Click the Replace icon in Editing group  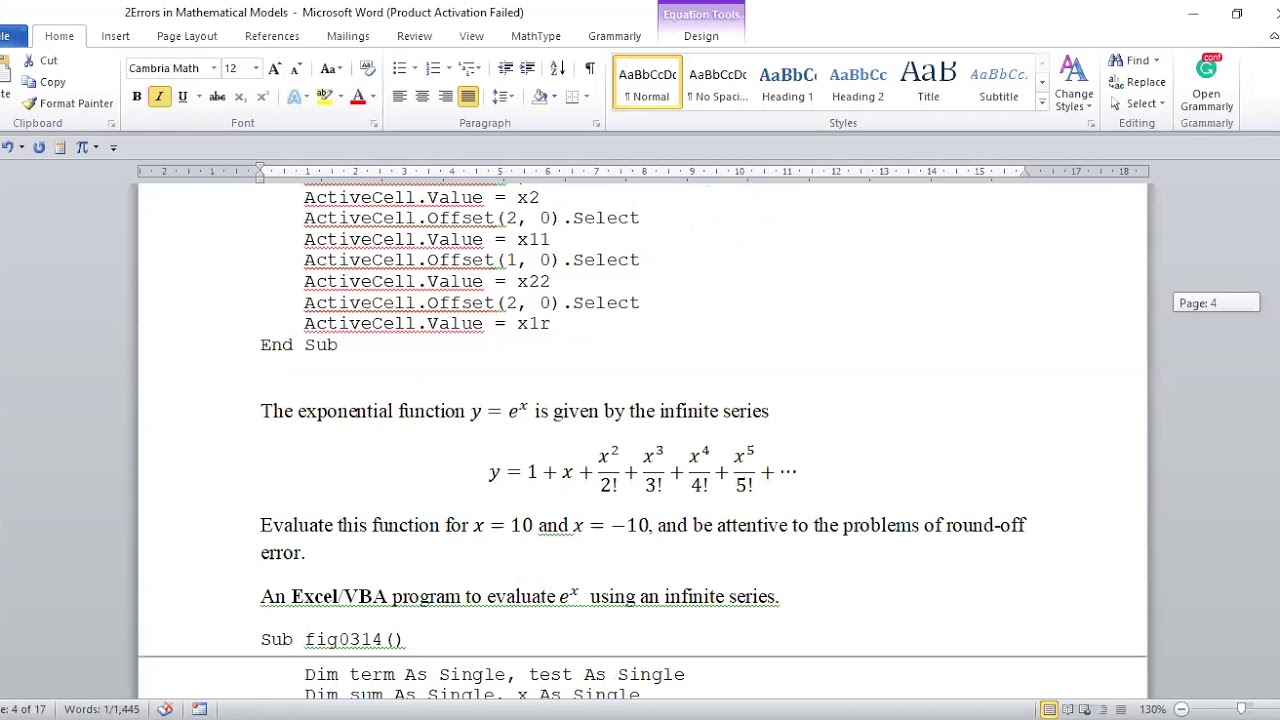tap(1116, 82)
